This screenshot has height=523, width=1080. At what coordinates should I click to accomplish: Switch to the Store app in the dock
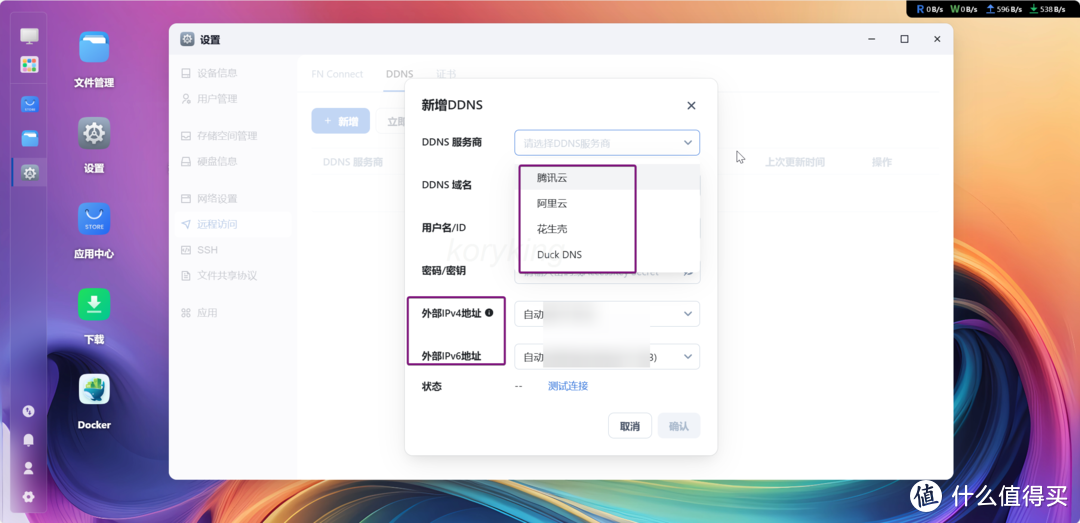point(30,105)
